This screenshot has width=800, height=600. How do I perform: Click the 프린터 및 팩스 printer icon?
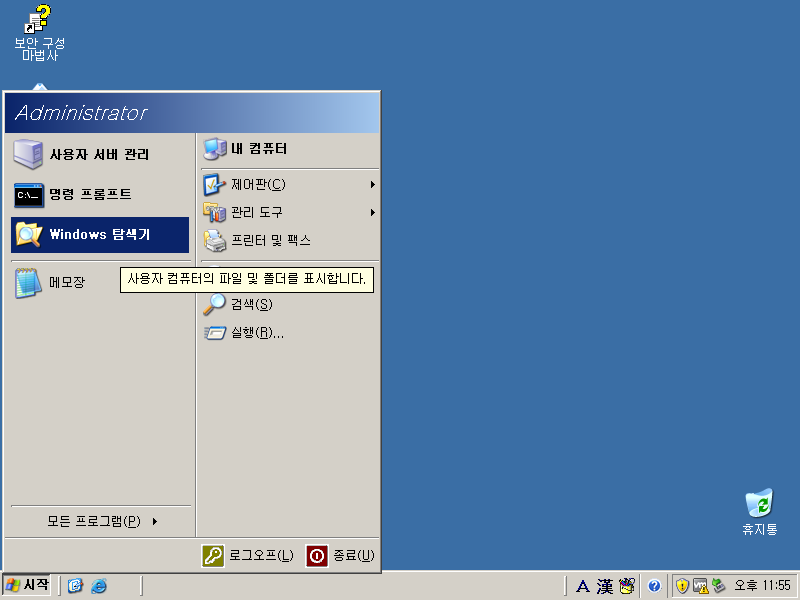(214, 240)
